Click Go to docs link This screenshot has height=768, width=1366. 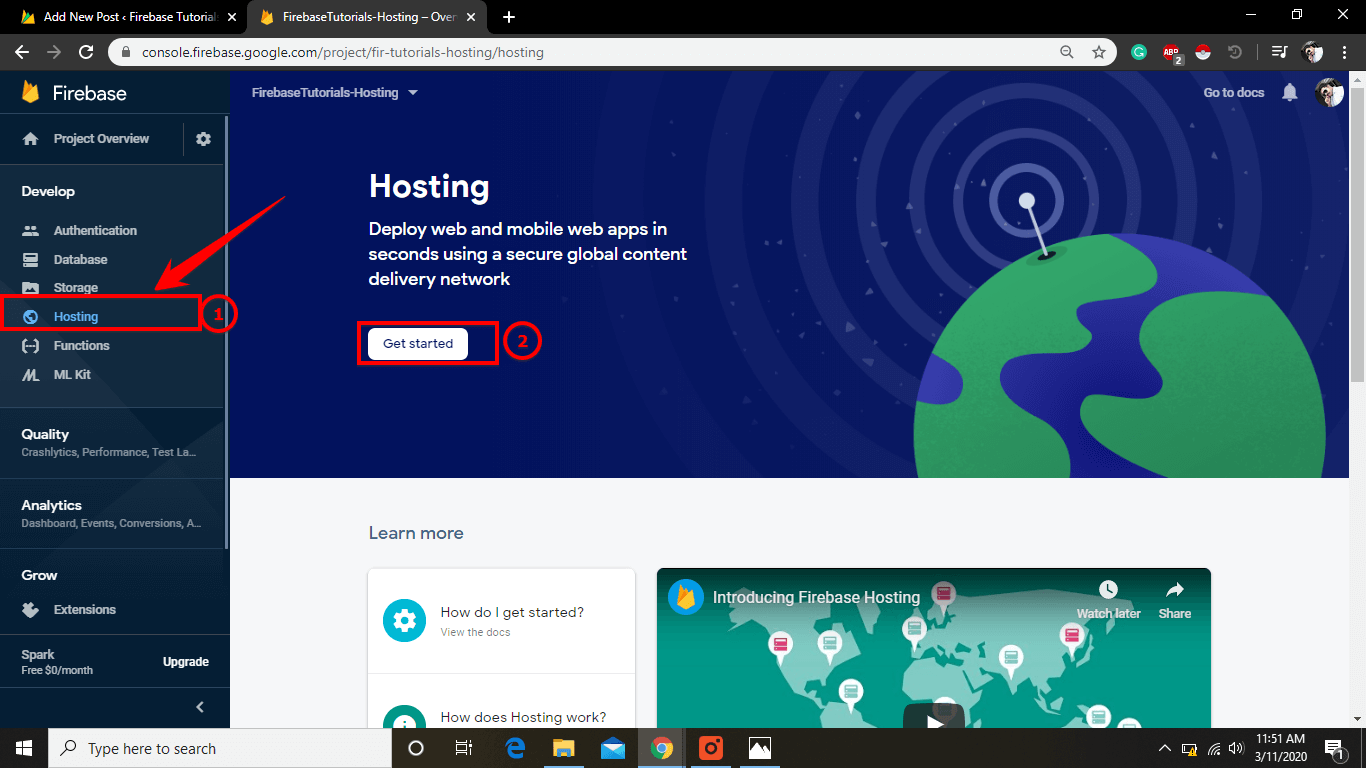[1234, 92]
